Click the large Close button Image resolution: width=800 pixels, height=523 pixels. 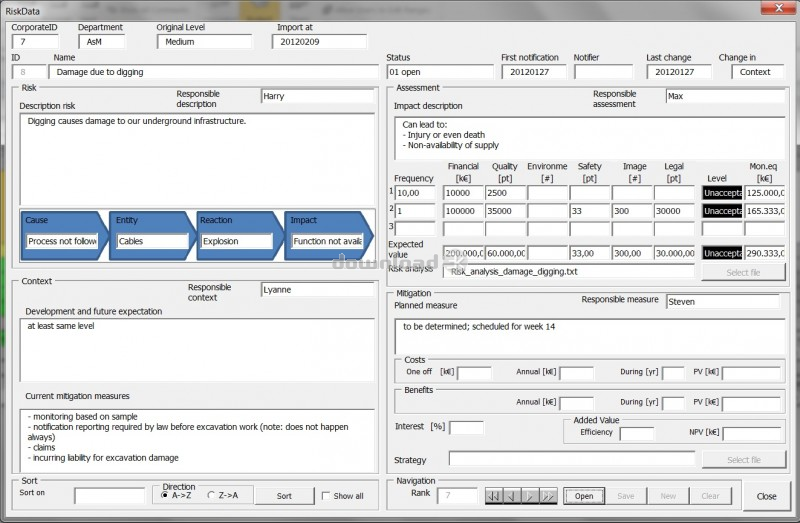click(x=766, y=496)
